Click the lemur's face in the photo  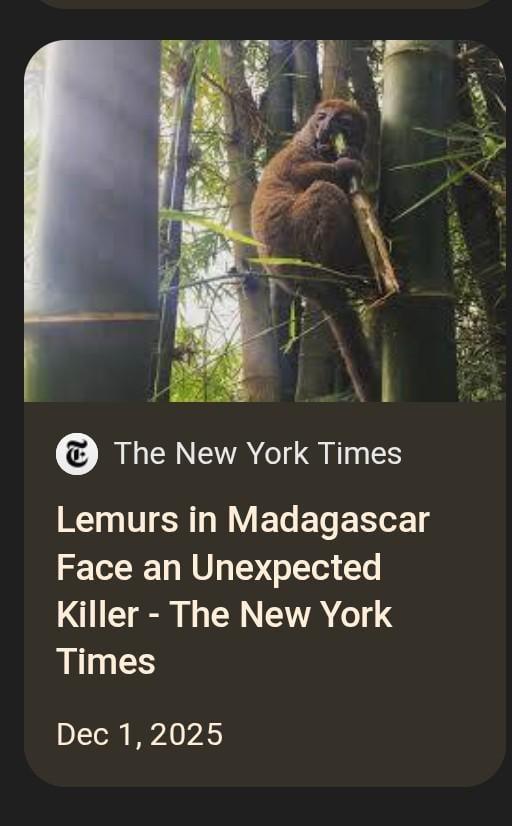pyautogui.click(x=336, y=129)
